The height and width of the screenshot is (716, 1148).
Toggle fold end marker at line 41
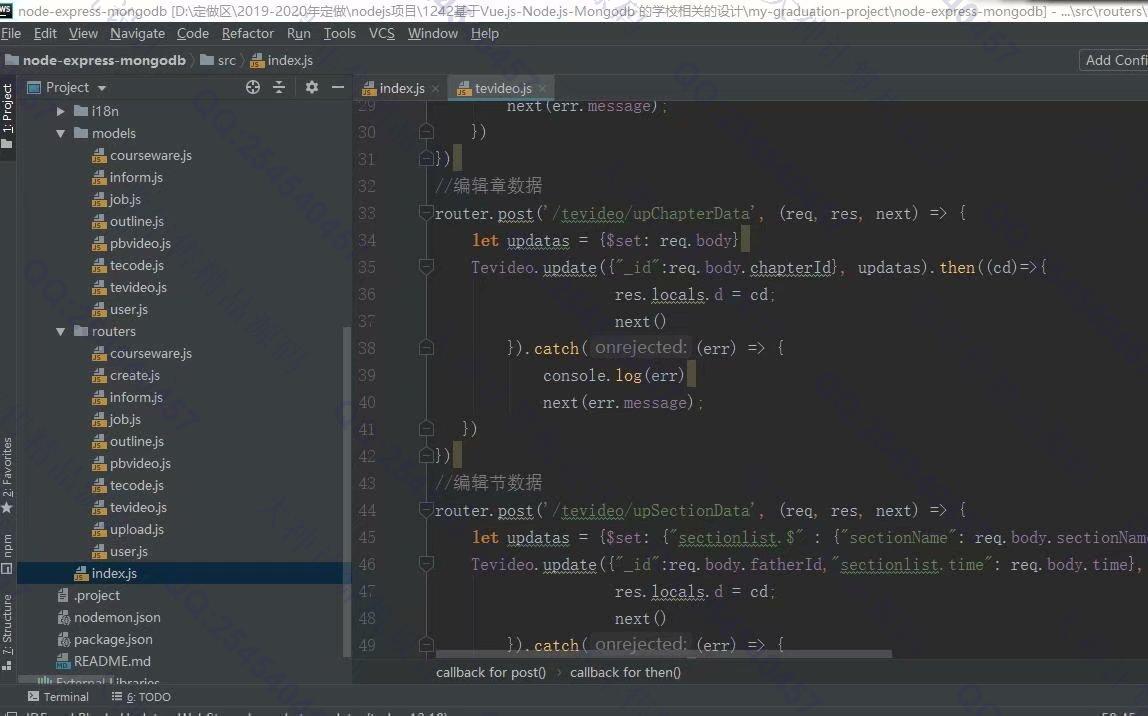425,429
